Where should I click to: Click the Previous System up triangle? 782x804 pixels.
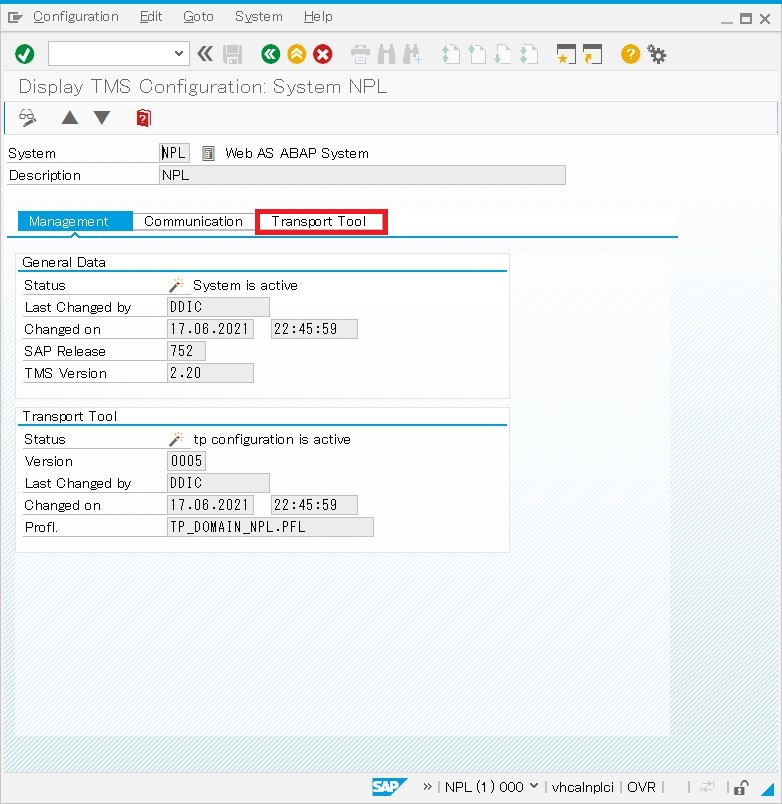(x=70, y=117)
